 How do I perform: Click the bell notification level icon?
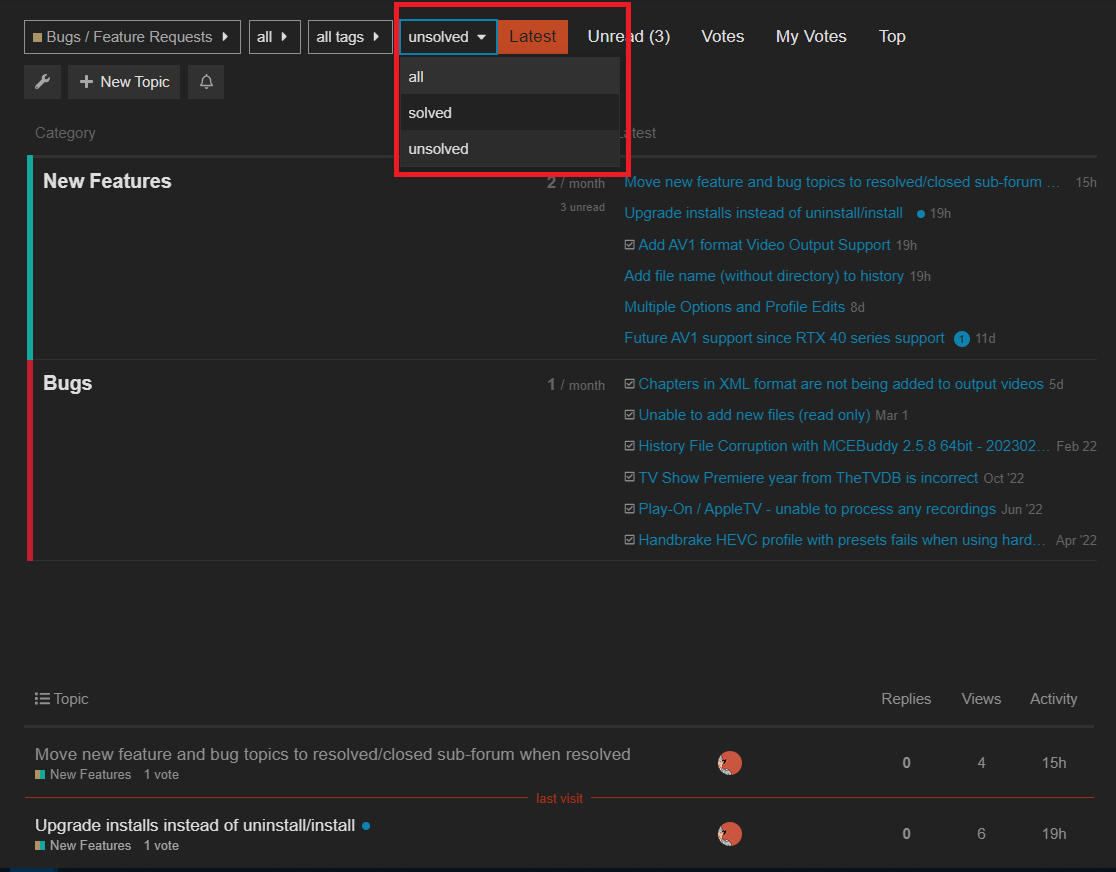(x=206, y=82)
